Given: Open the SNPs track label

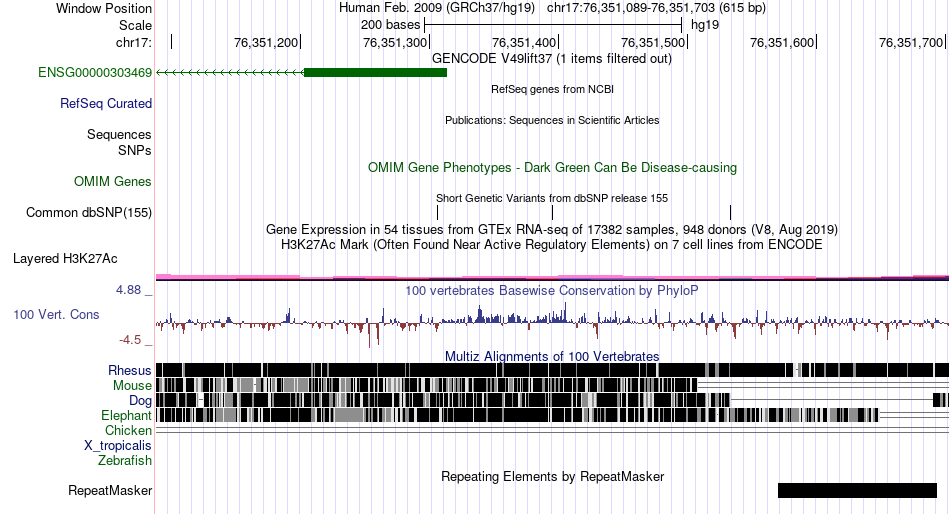Looking at the screenshot, I should coord(135,150).
